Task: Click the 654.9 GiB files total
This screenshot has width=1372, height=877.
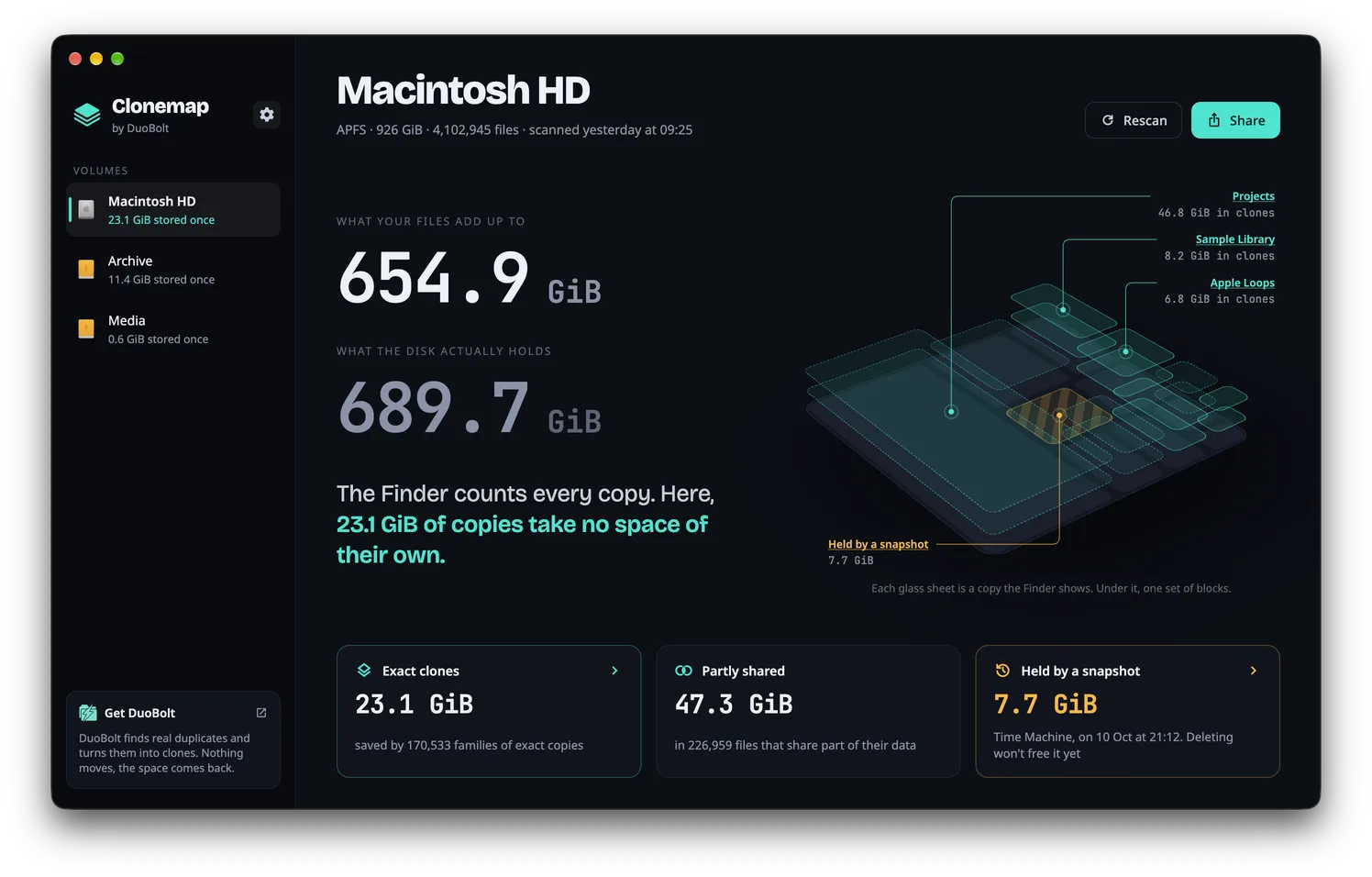Action: [470, 278]
